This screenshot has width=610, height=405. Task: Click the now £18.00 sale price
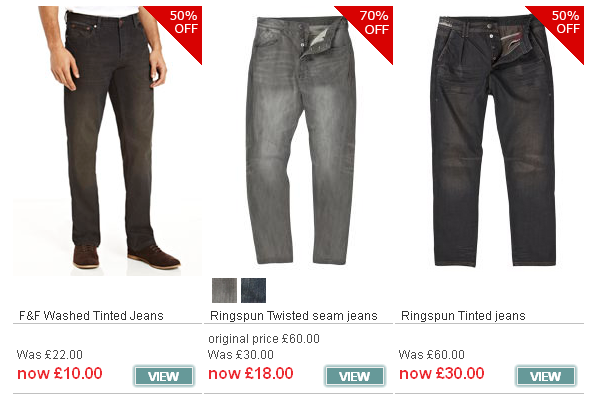[x=251, y=373]
